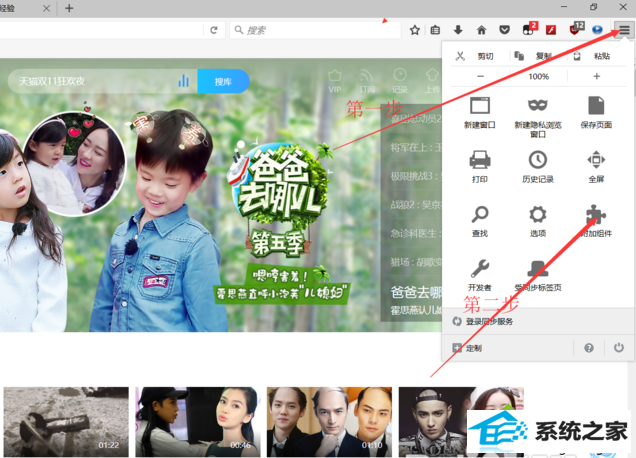Open a new tab with plus button
This screenshot has height=458, width=636.
coord(69,8)
